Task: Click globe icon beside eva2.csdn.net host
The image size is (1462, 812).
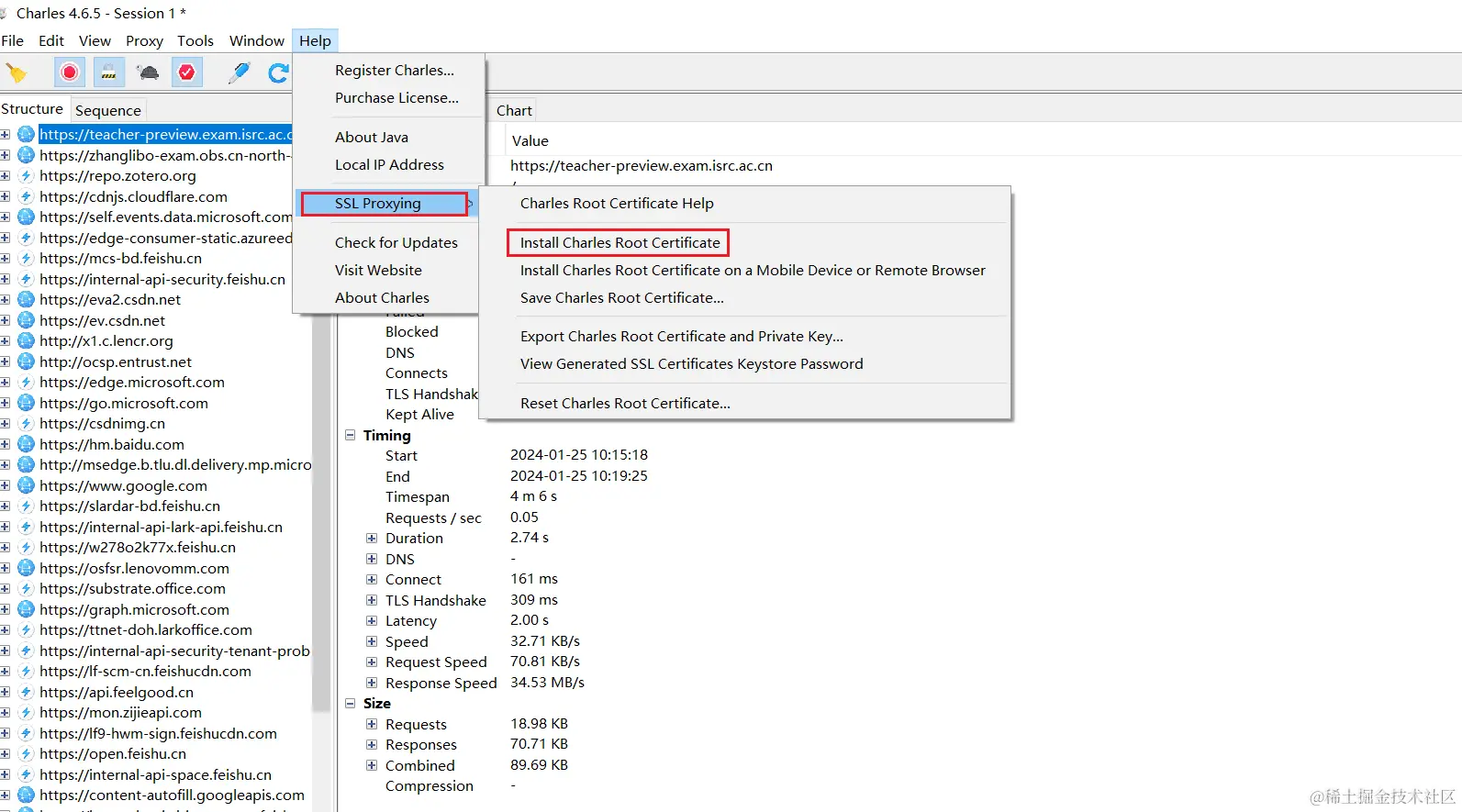Action: [26, 300]
